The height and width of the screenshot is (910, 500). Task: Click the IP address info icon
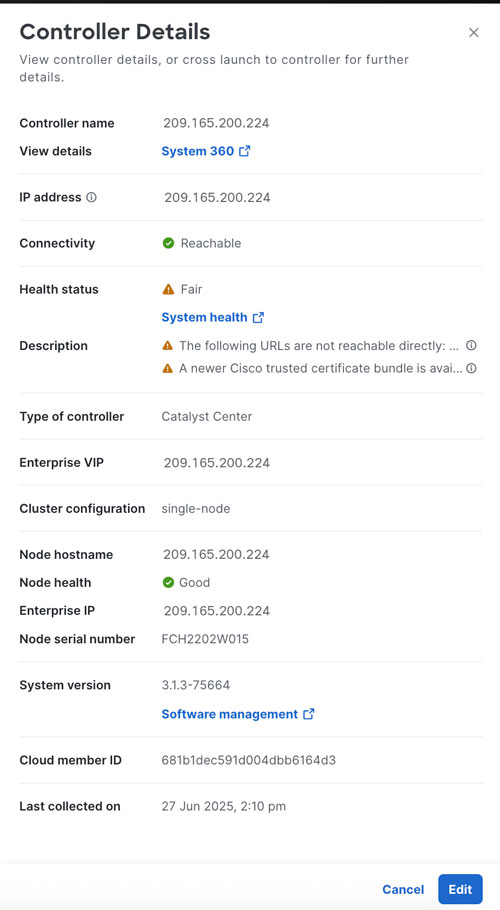[91, 197]
